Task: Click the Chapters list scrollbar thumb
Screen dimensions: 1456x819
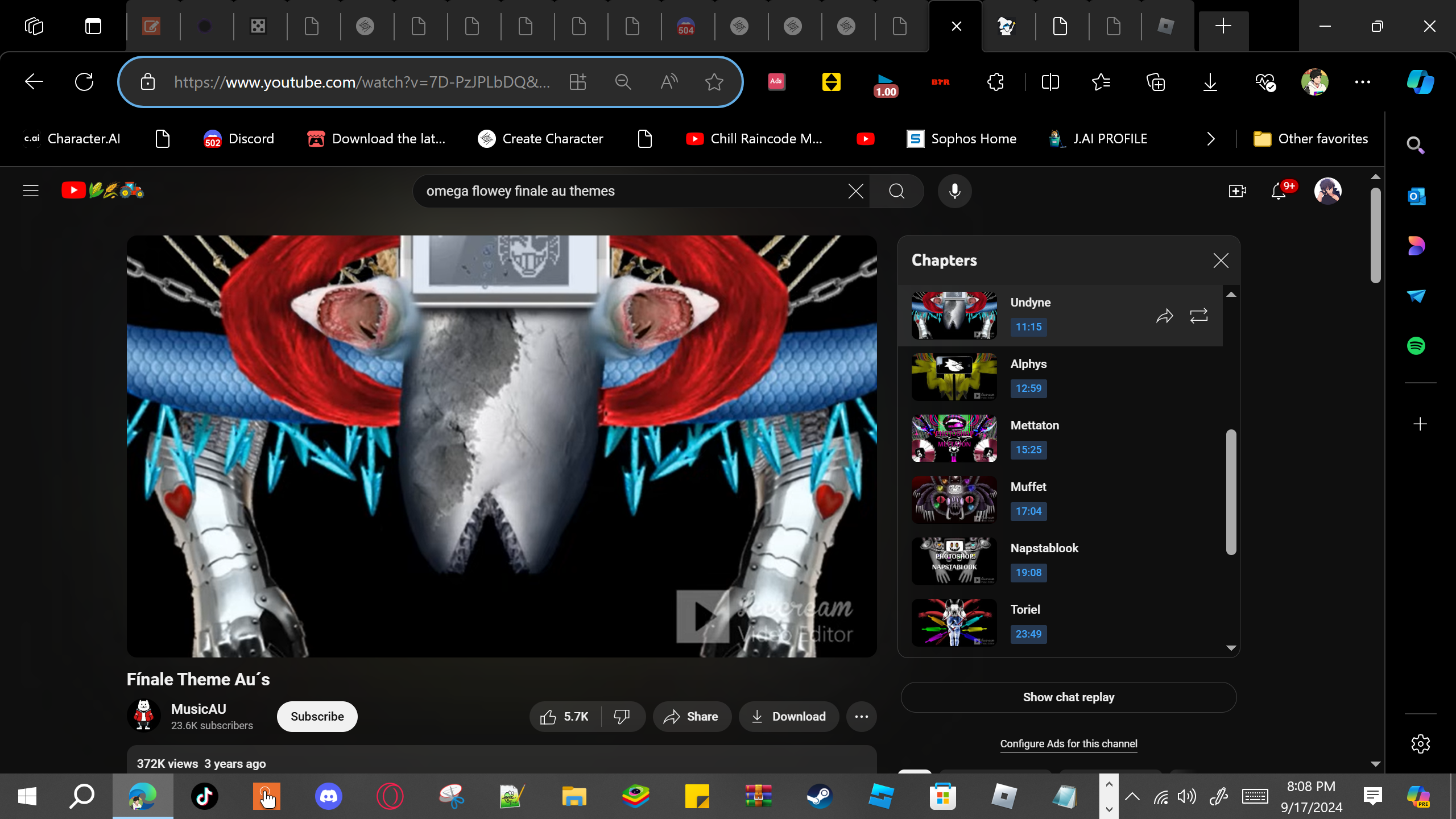Action: tap(1231, 492)
